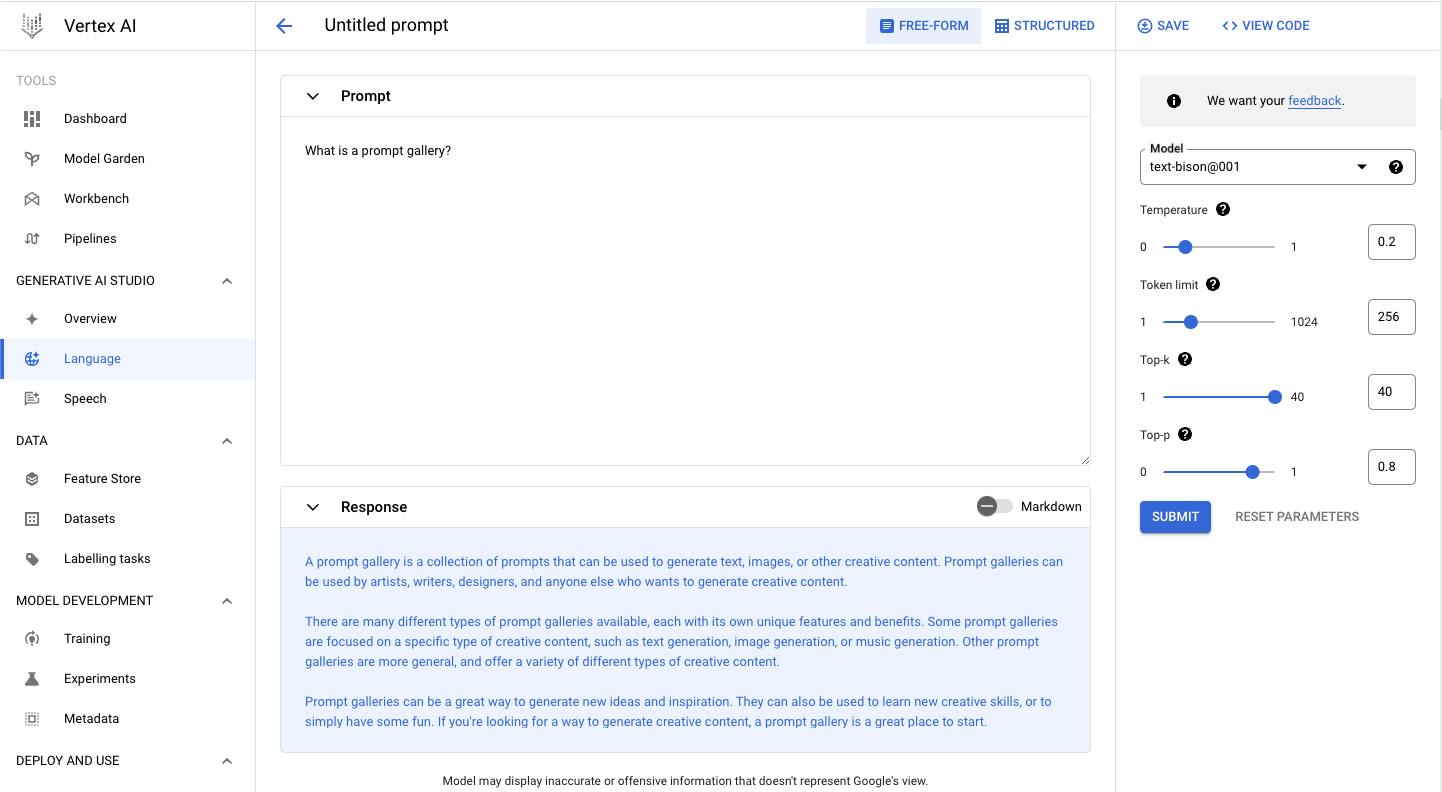
Task: Toggle the Markdown switch in Response
Action: click(995, 506)
